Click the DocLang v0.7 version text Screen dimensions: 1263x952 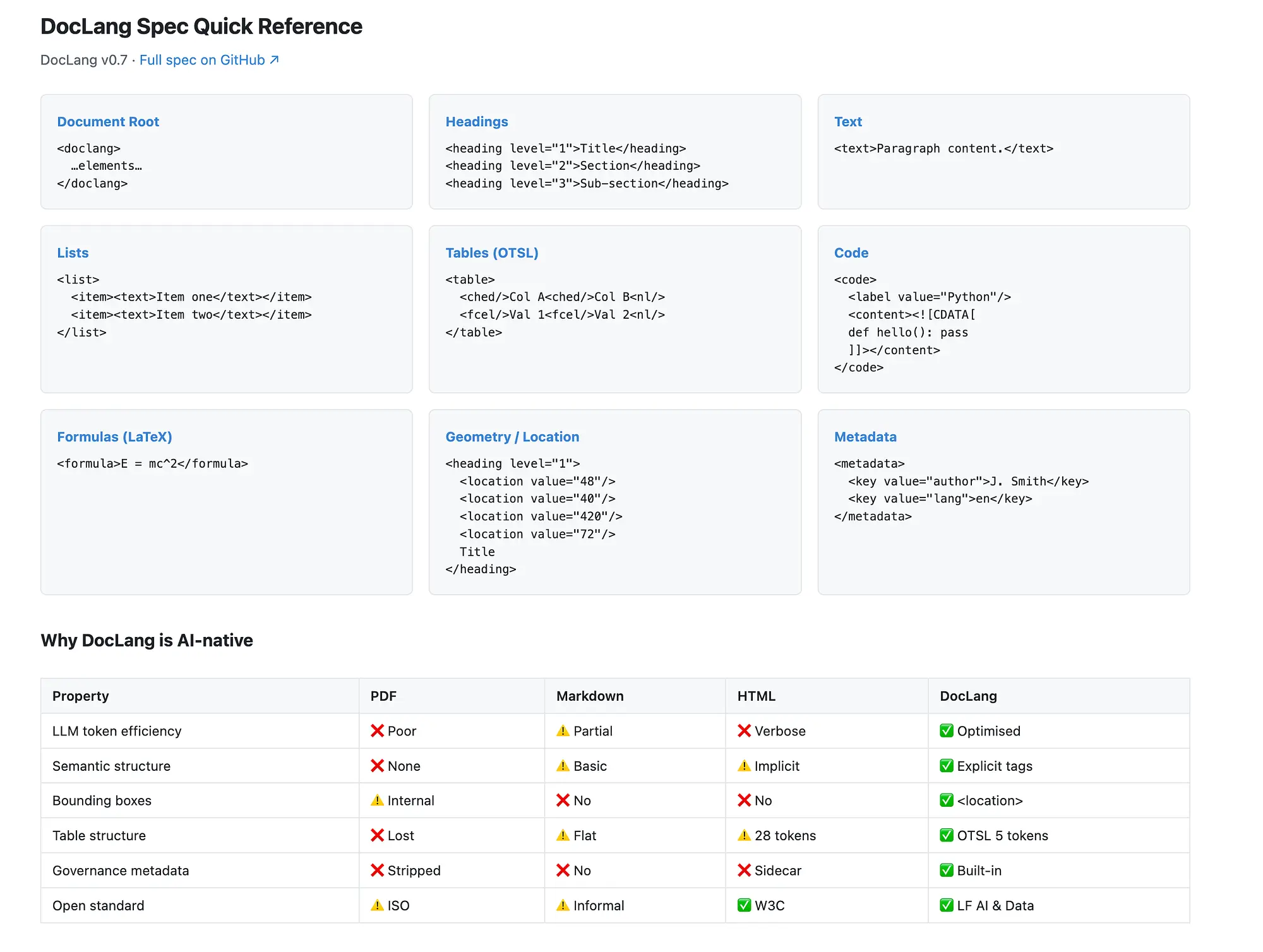point(84,60)
